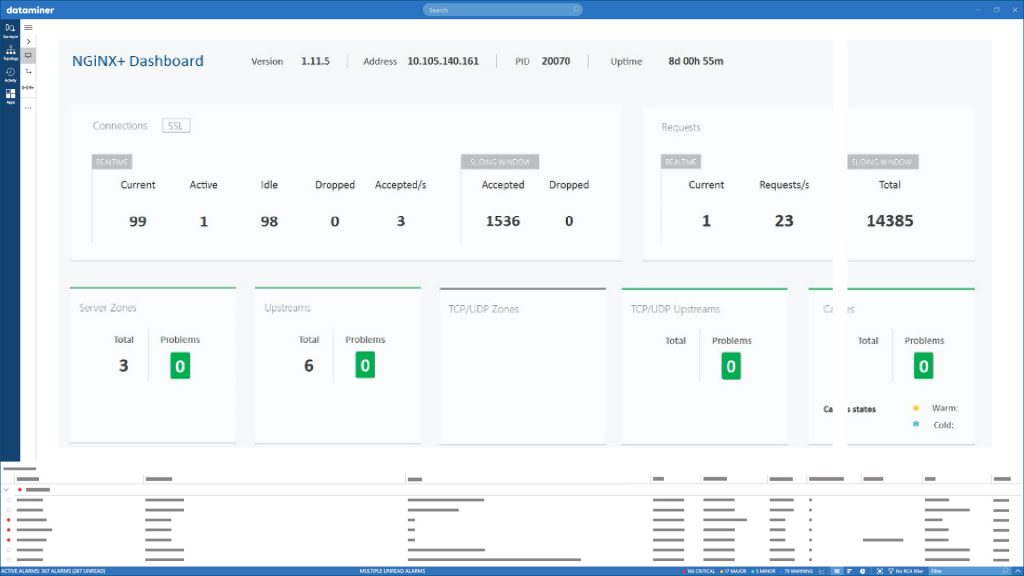Click the Requests Total value 14385
The height and width of the screenshot is (576, 1024).
[890, 221]
